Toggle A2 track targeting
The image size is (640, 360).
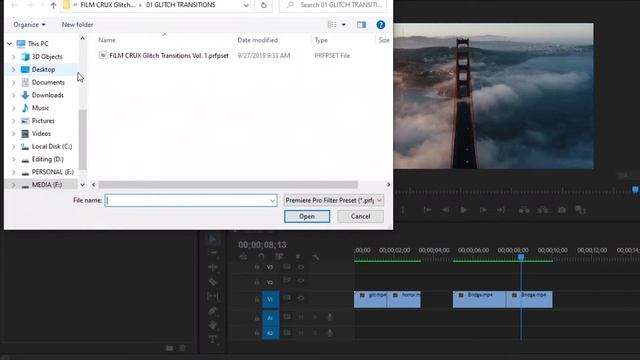click(270, 333)
